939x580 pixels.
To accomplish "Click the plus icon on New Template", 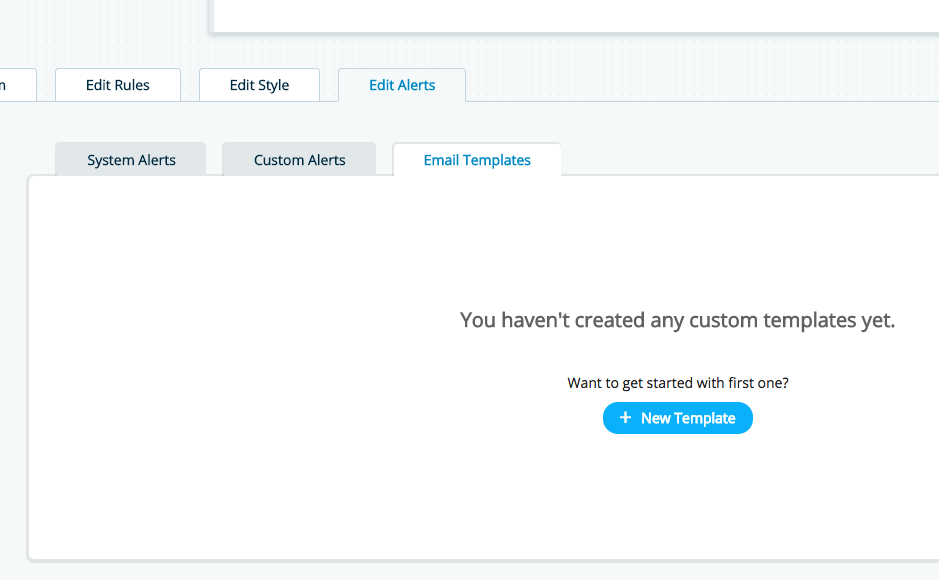I will coord(625,418).
